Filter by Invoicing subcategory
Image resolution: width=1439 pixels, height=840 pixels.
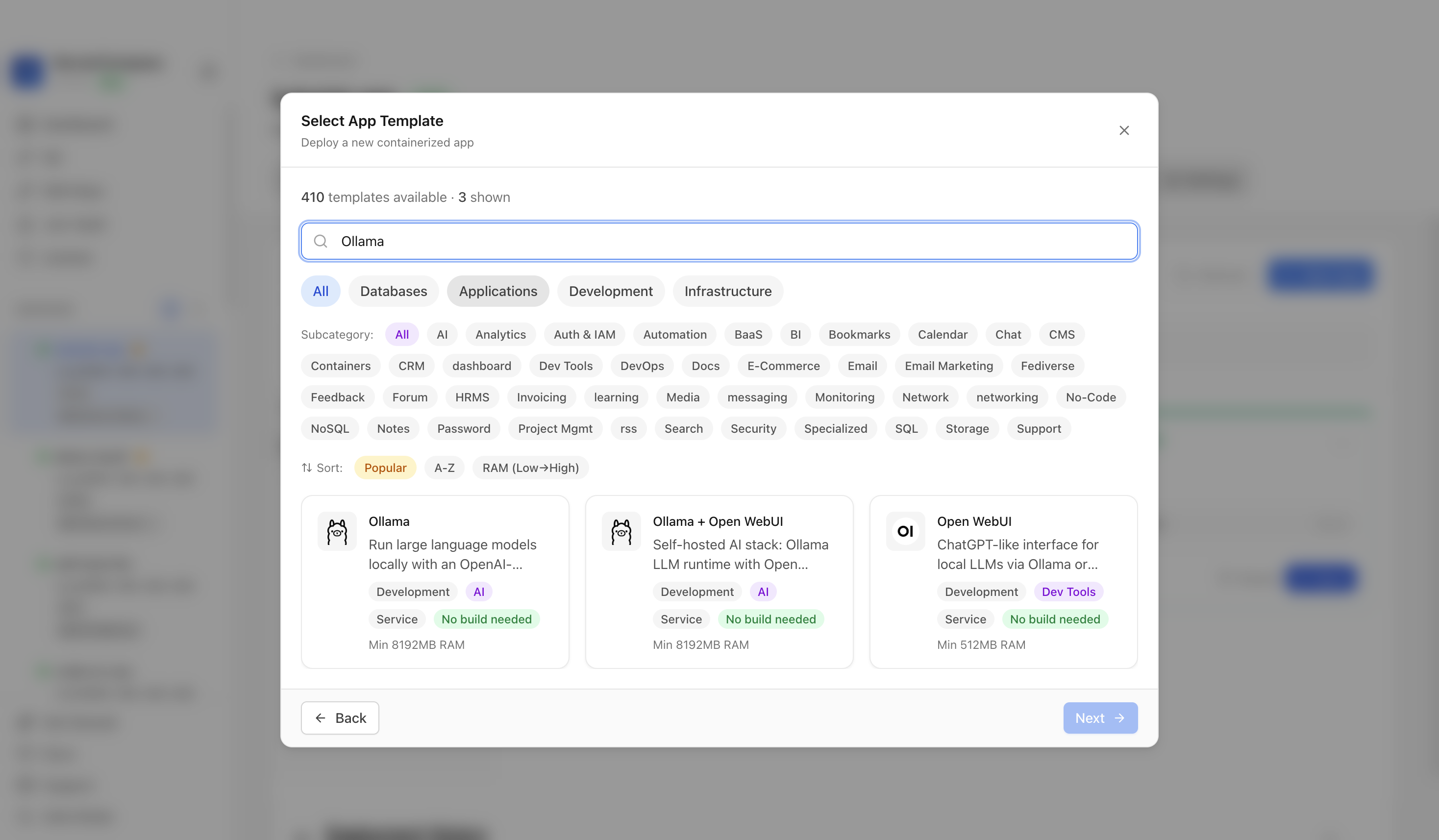point(541,397)
